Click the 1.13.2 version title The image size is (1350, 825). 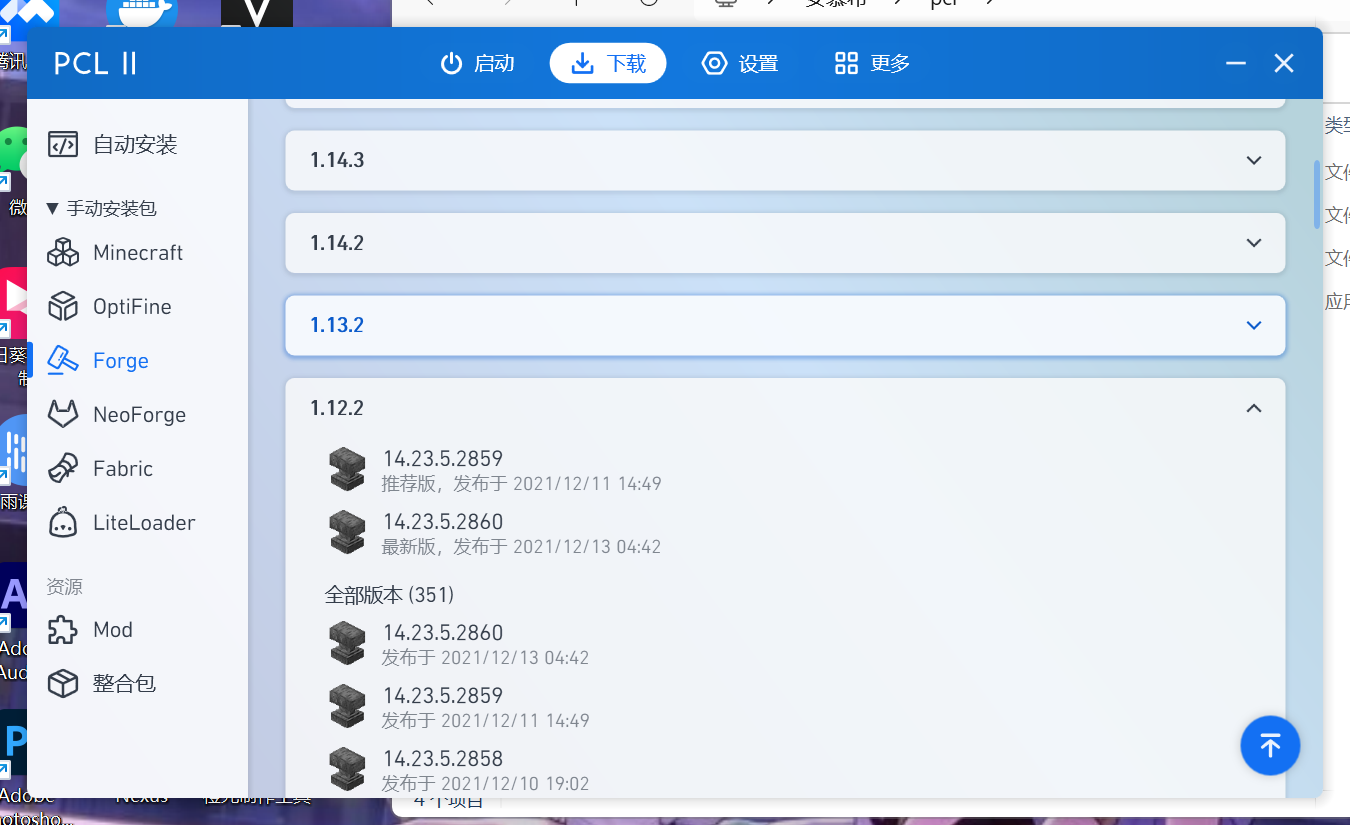tap(337, 326)
